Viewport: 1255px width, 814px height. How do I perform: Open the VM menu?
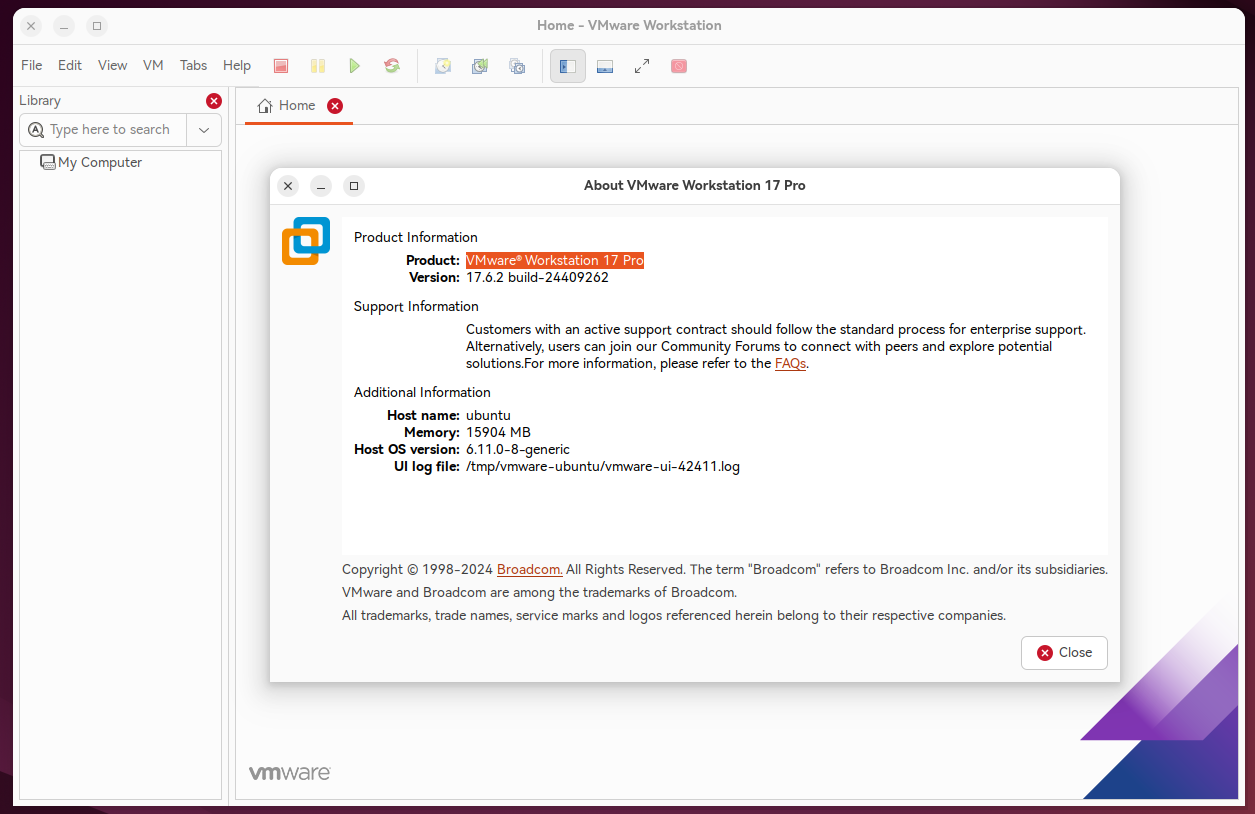(x=153, y=65)
